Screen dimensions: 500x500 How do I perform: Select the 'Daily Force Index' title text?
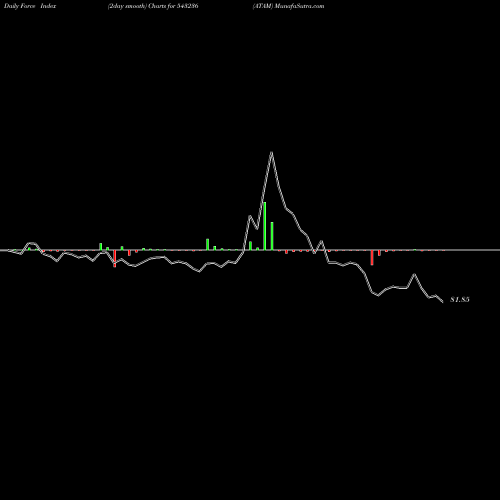(x=30, y=6)
